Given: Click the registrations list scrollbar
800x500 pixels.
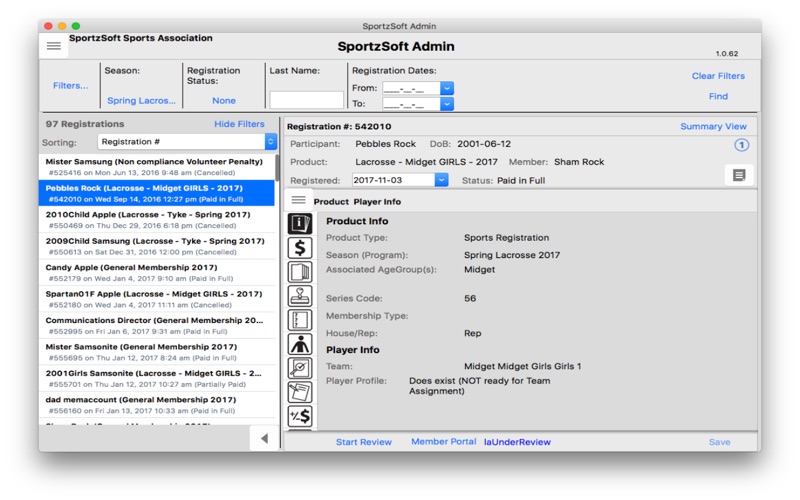Looking at the screenshot, I should click(277, 168).
